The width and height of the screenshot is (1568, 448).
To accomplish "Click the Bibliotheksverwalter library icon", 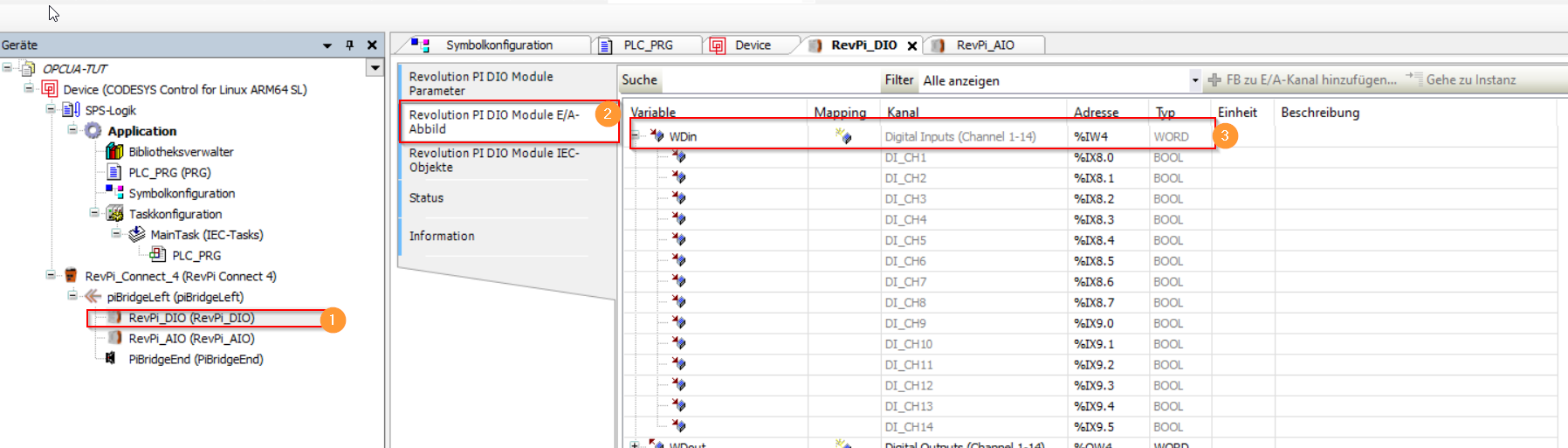I will 114,151.
